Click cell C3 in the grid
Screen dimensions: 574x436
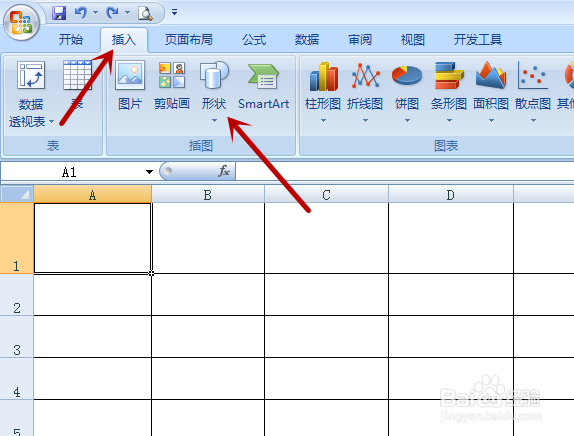point(327,337)
